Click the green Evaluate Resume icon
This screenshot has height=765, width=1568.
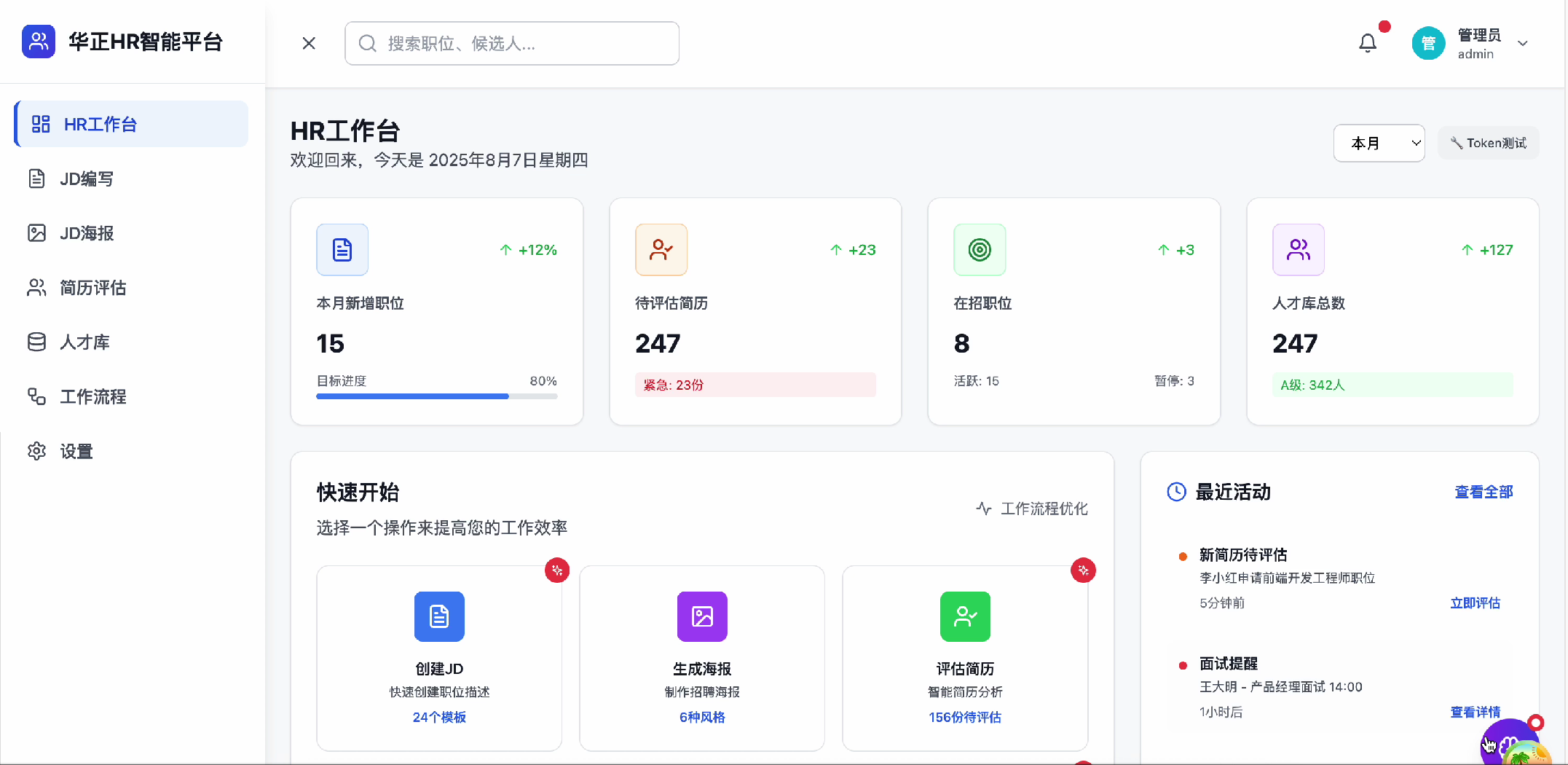coord(965,616)
